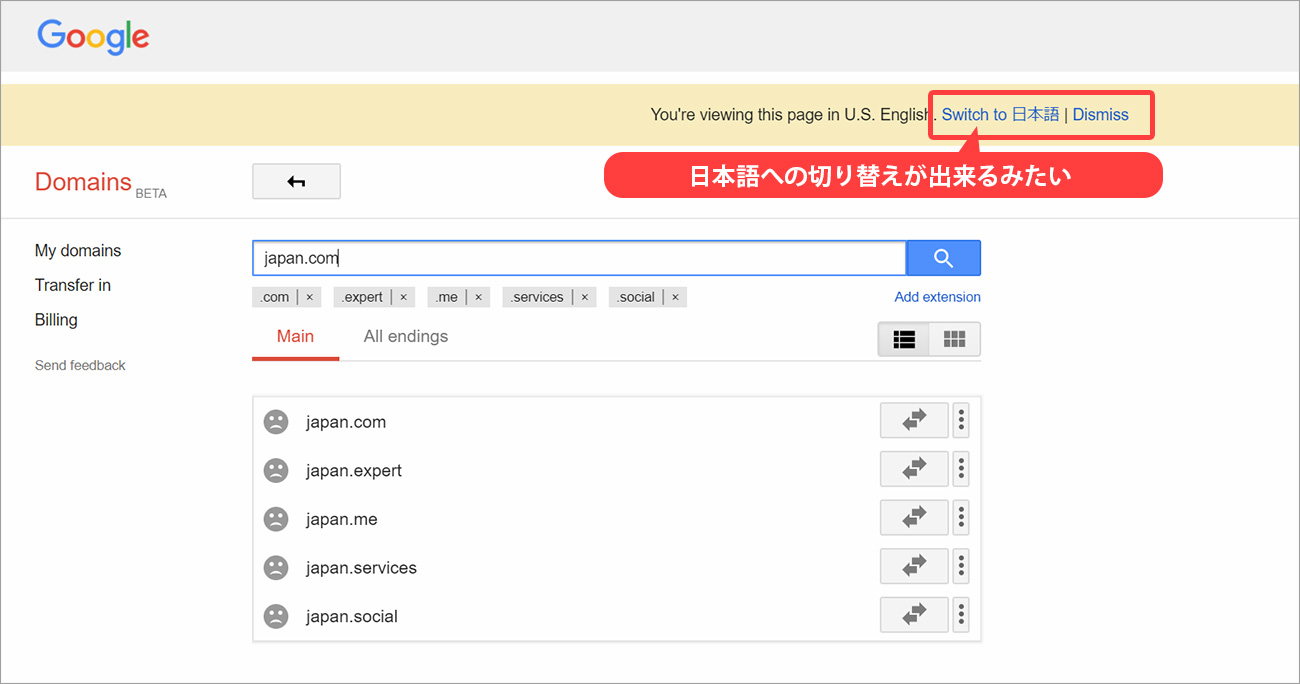
Task: Click transfer arrows button for japan.social
Action: point(914,615)
